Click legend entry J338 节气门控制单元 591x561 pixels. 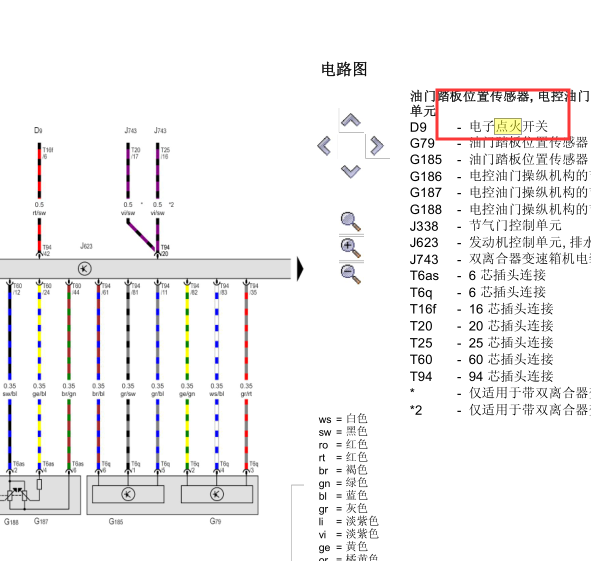[x=486, y=226]
